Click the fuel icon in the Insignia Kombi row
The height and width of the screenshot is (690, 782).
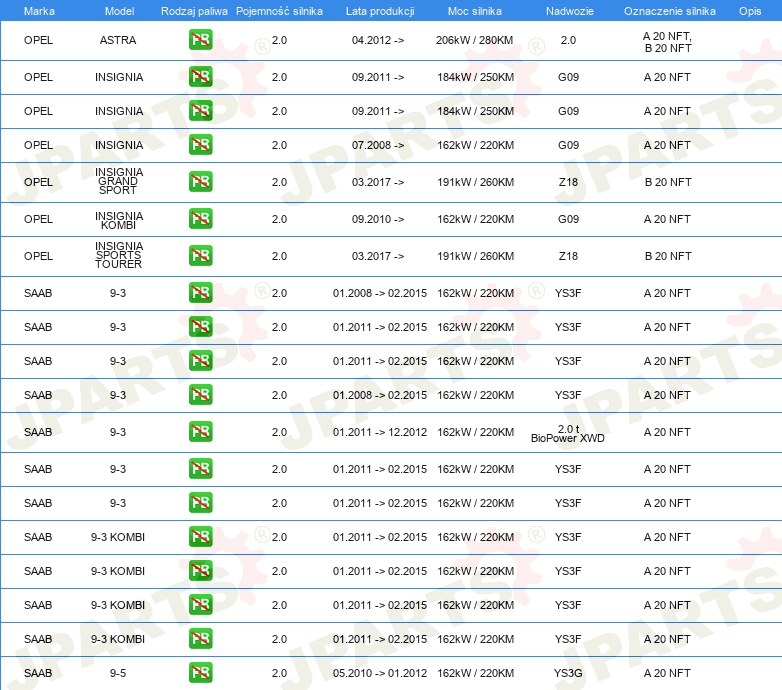click(200, 219)
